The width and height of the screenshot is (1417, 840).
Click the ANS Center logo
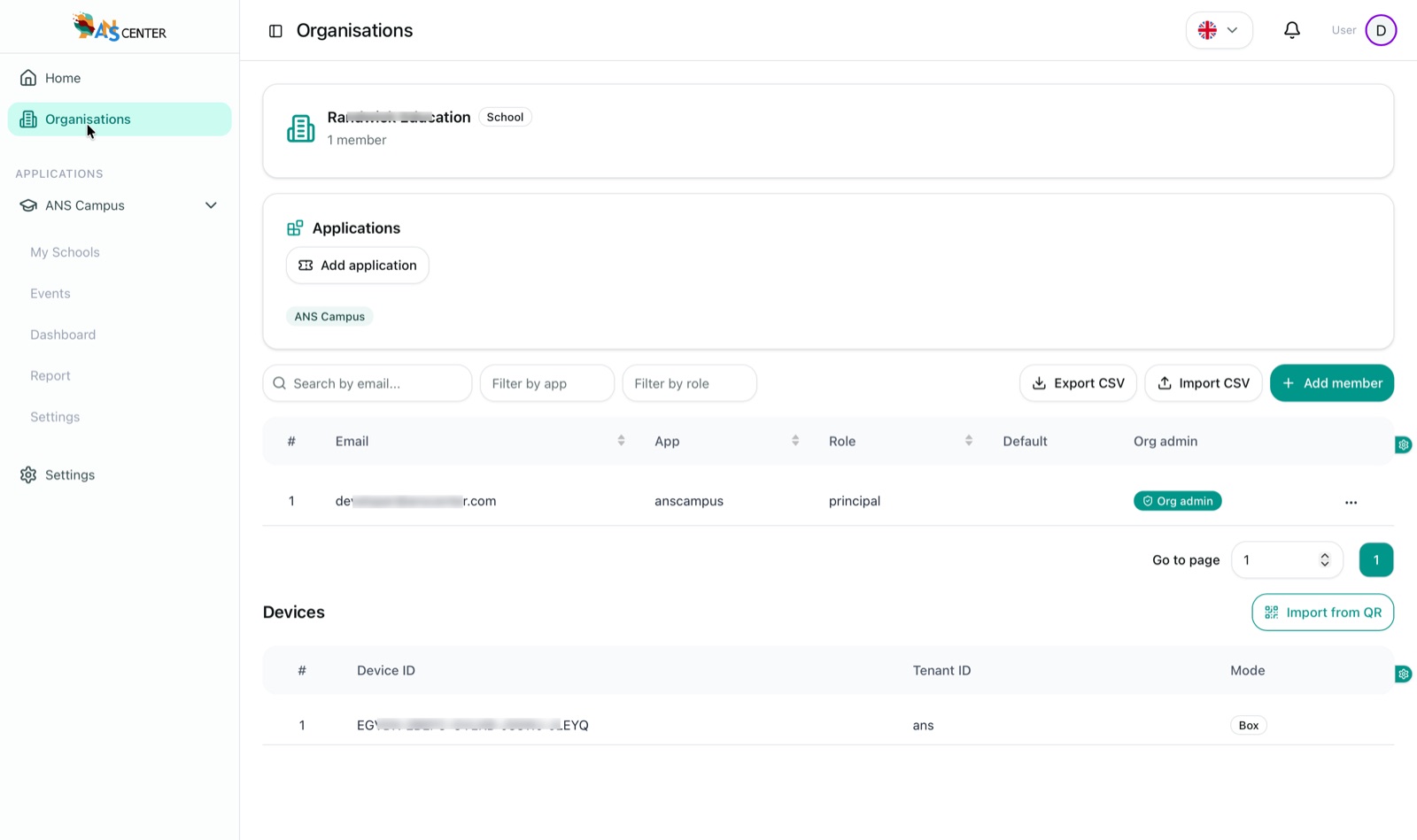[120, 27]
